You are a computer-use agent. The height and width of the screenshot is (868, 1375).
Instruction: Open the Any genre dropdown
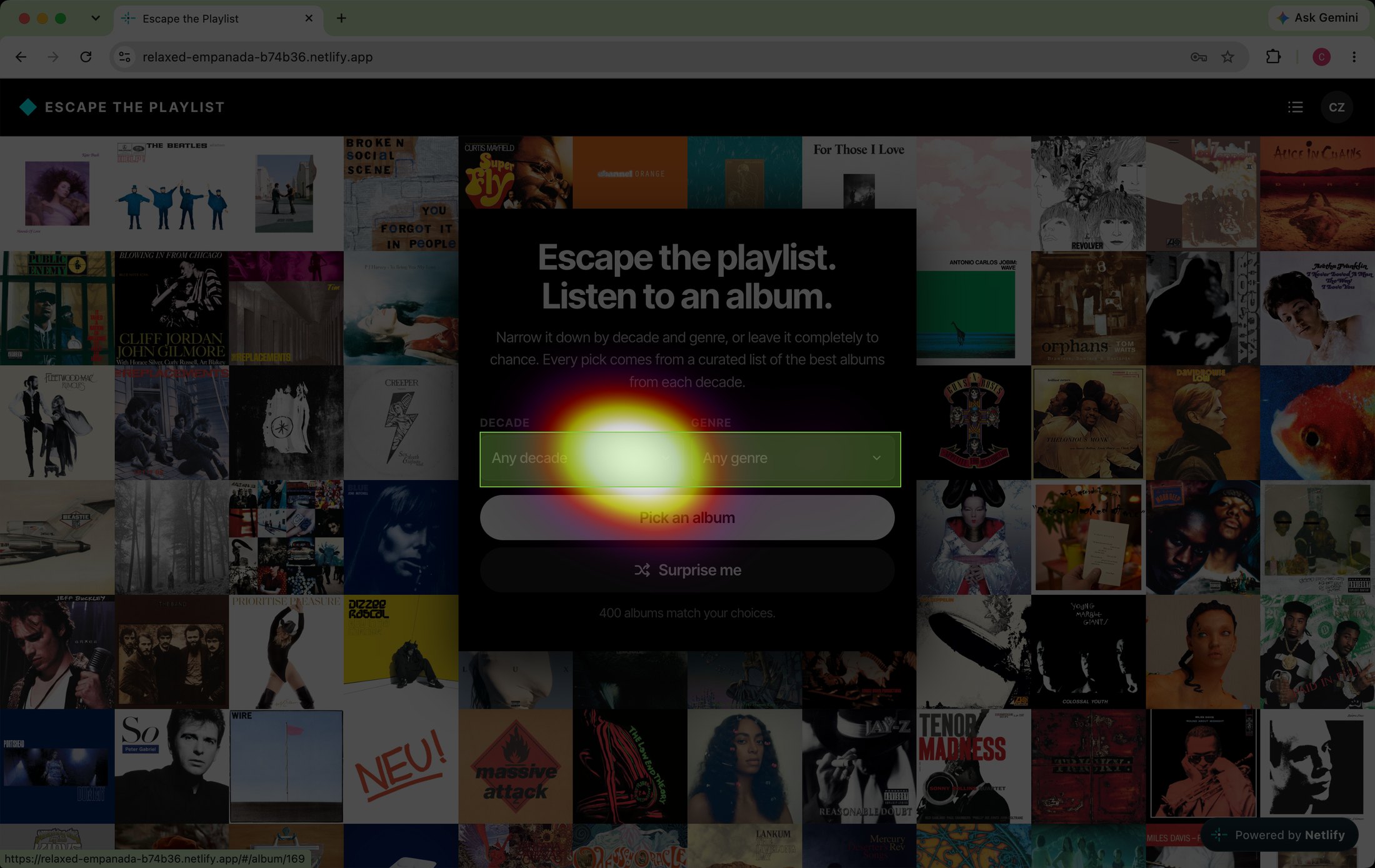(793, 458)
